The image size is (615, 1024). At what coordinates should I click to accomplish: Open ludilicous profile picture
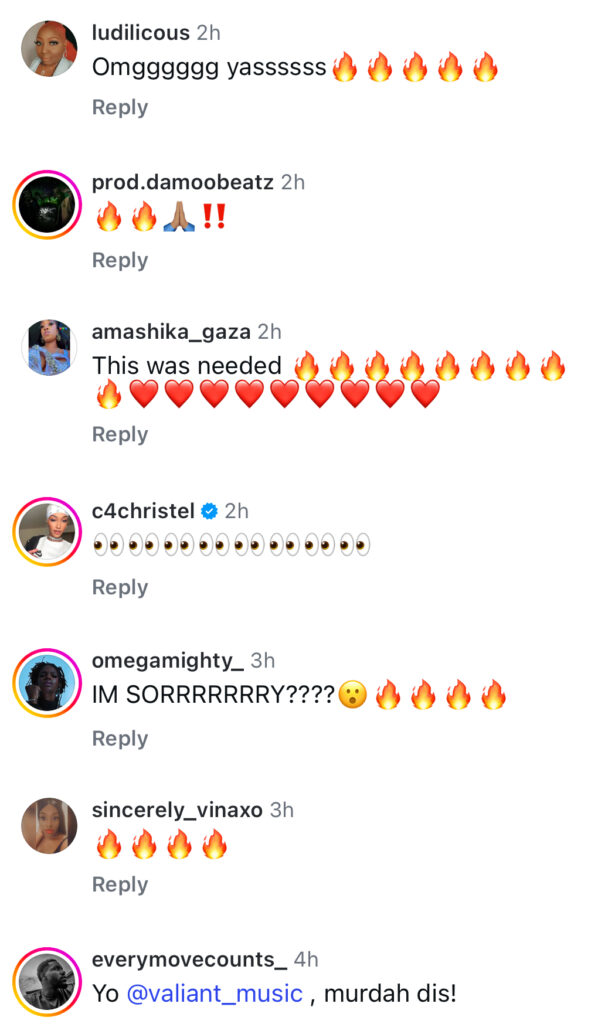click(49, 48)
